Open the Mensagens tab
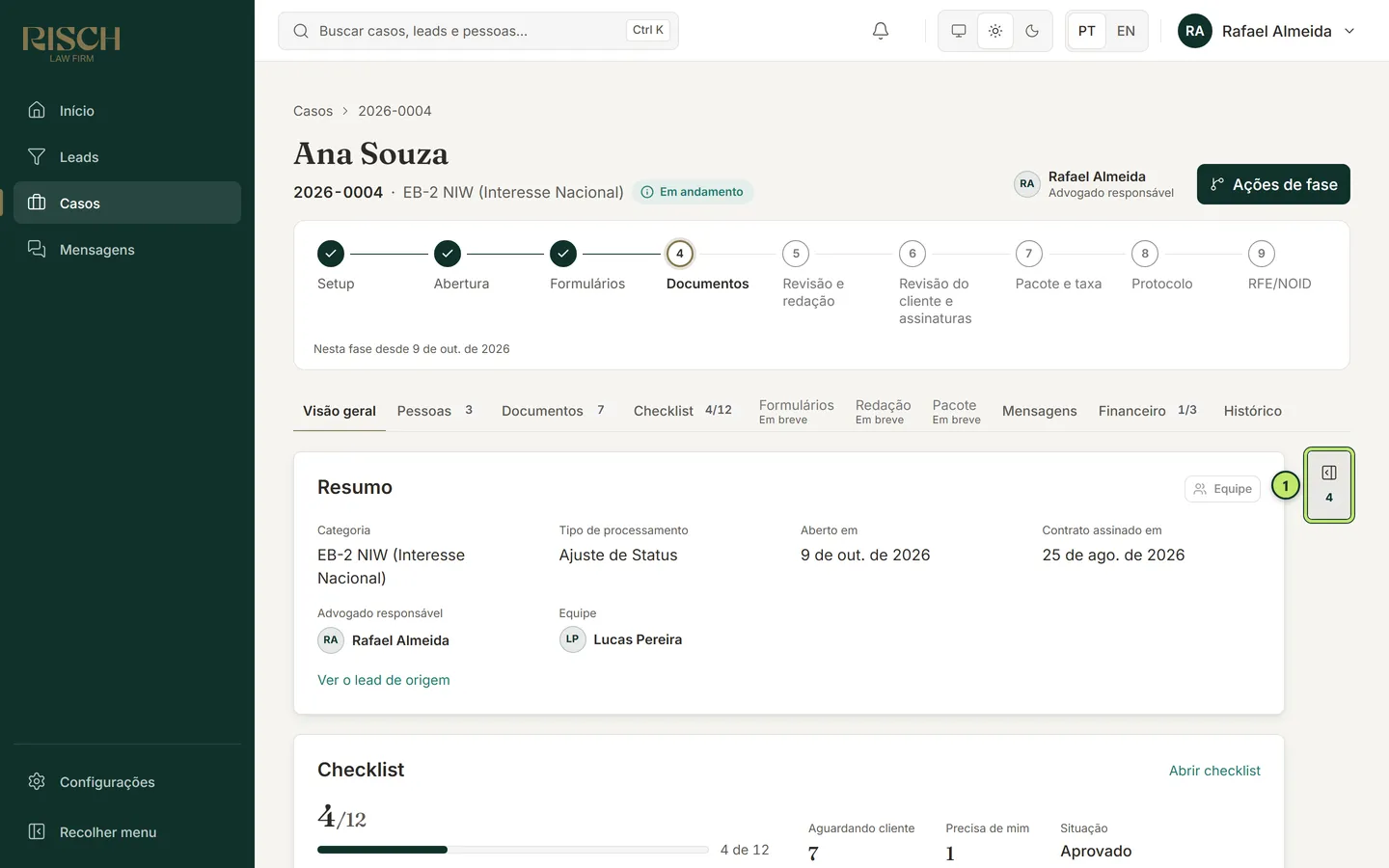Viewport: 1389px width, 868px height. click(x=1039, y=411)
